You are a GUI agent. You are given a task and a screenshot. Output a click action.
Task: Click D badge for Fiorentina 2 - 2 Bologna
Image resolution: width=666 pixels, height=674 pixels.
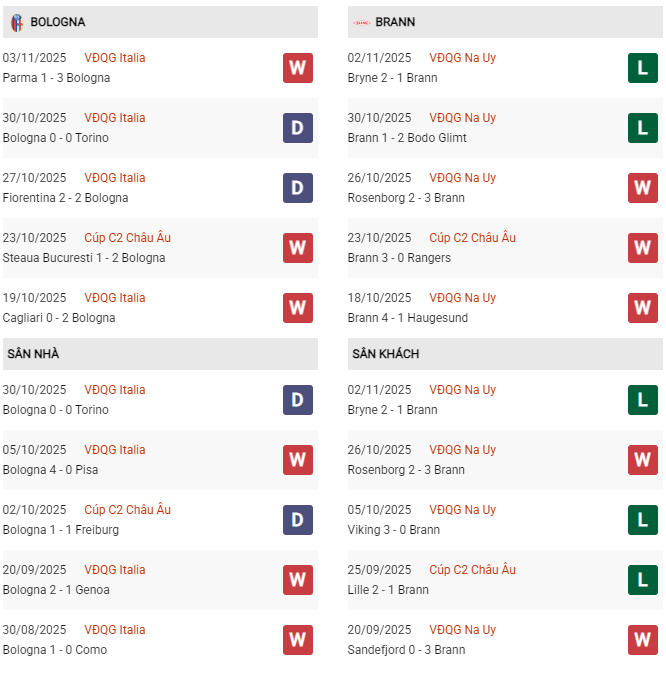[x=297, y=188]
